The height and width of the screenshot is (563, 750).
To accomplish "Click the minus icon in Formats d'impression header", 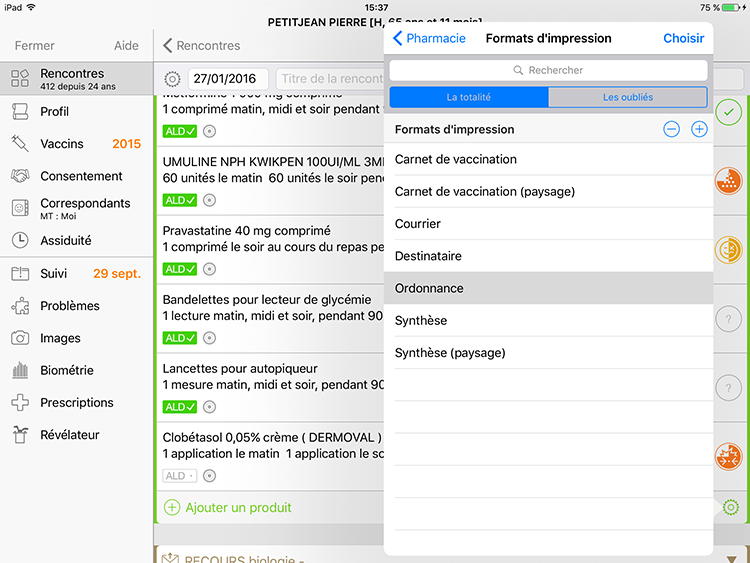I will pos(672,130).
